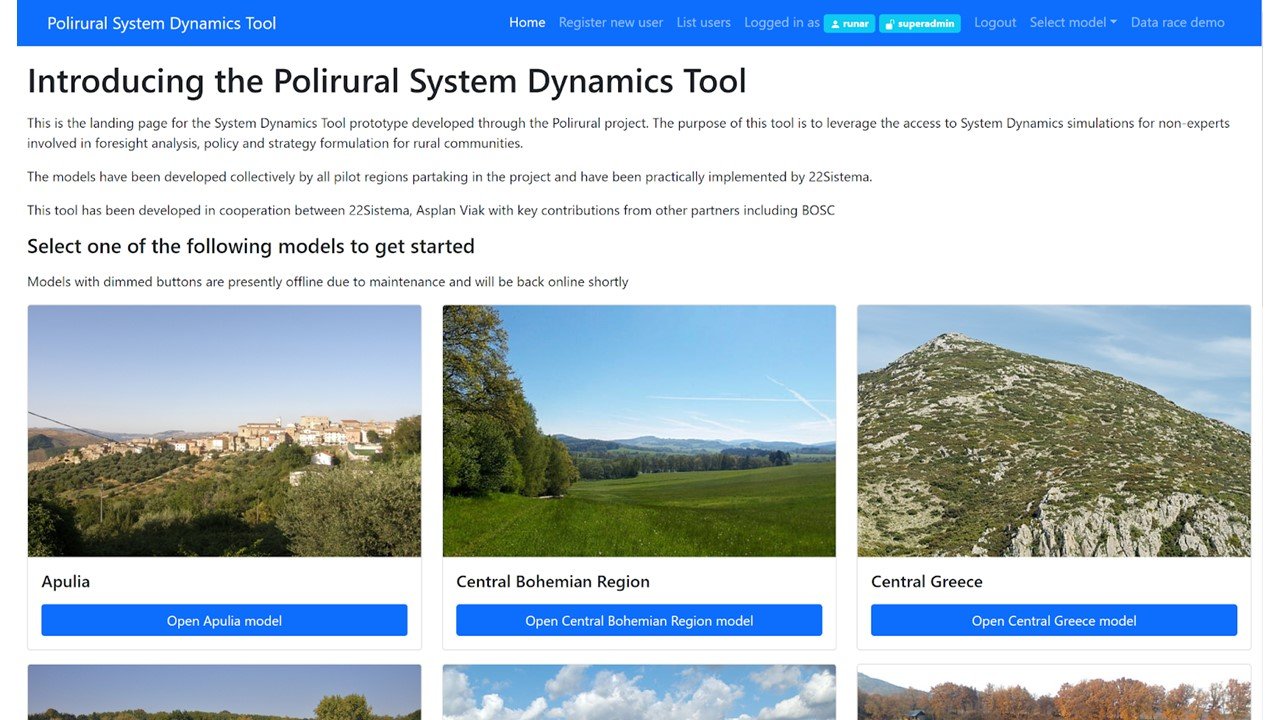Click the person icon on the runar badge
Viewport: 1280px width, 720px height.
pos(835,23)
